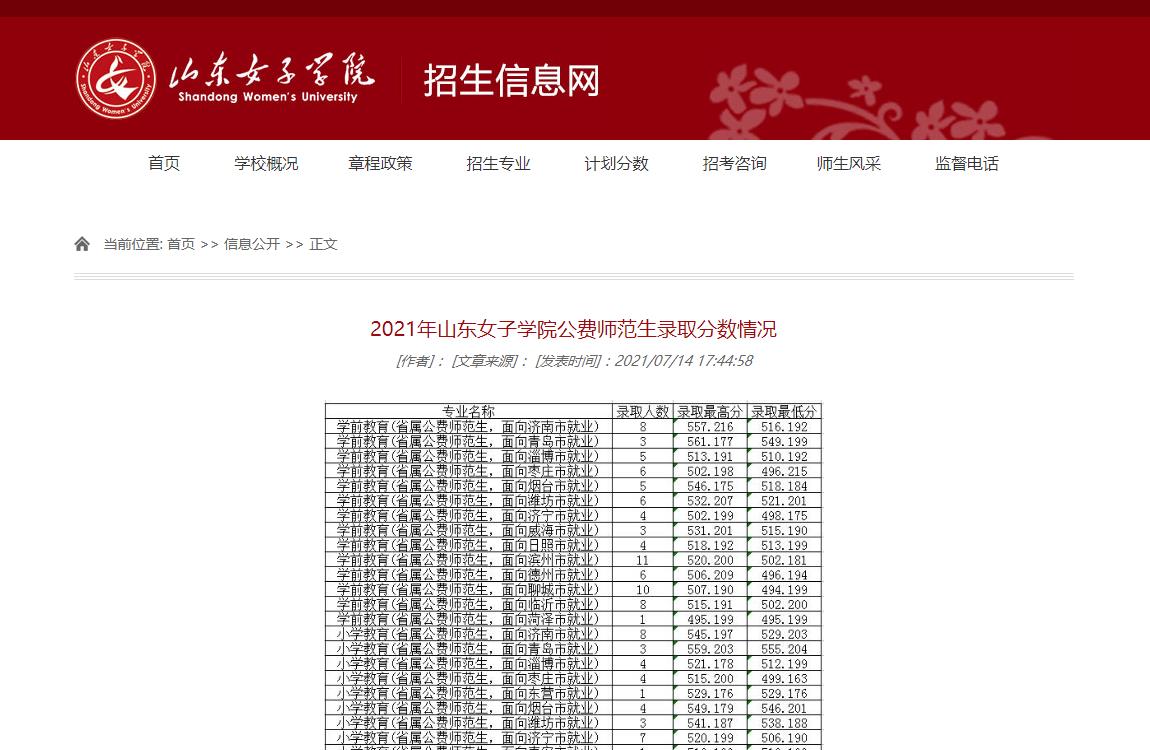Click the home icon in breadcrumb
1150x750 pixels.
point(82,244)
